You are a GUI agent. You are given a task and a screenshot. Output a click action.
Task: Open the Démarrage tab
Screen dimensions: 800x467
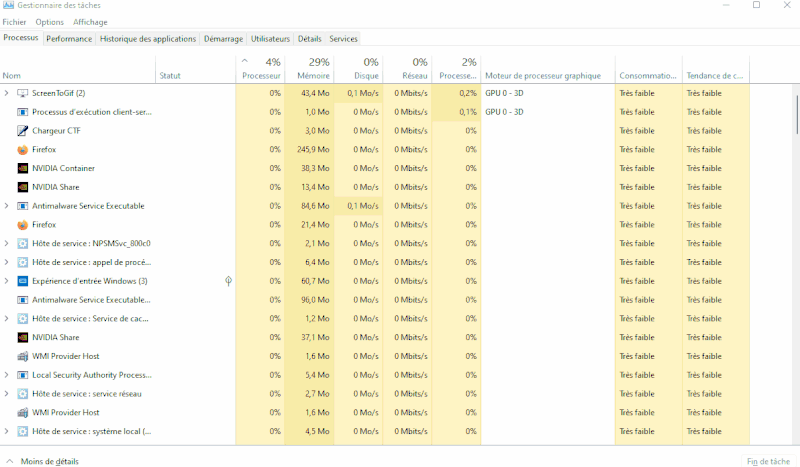click(x=223, y=39)
